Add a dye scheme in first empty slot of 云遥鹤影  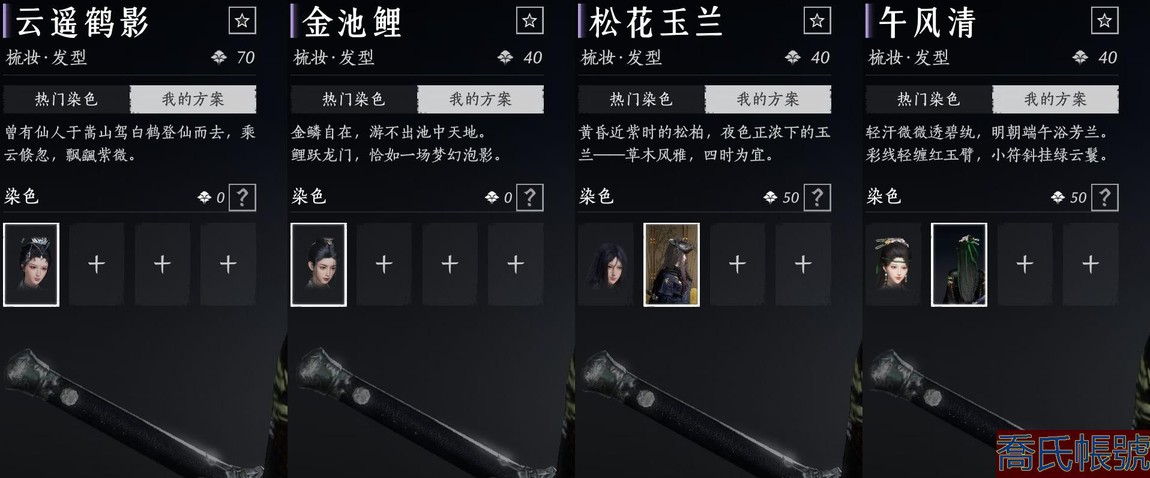pos(97,265)
